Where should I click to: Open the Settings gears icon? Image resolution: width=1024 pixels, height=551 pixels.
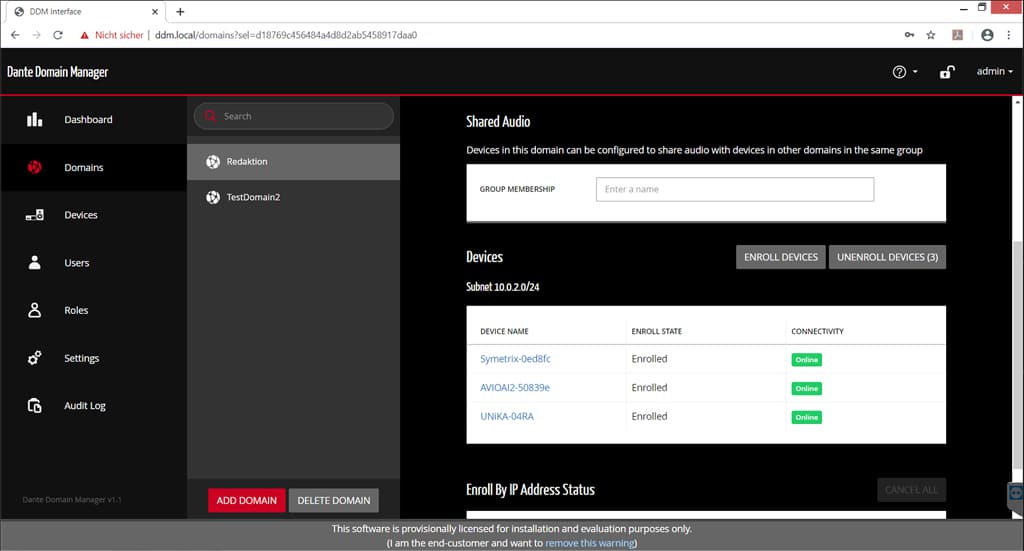35,358
